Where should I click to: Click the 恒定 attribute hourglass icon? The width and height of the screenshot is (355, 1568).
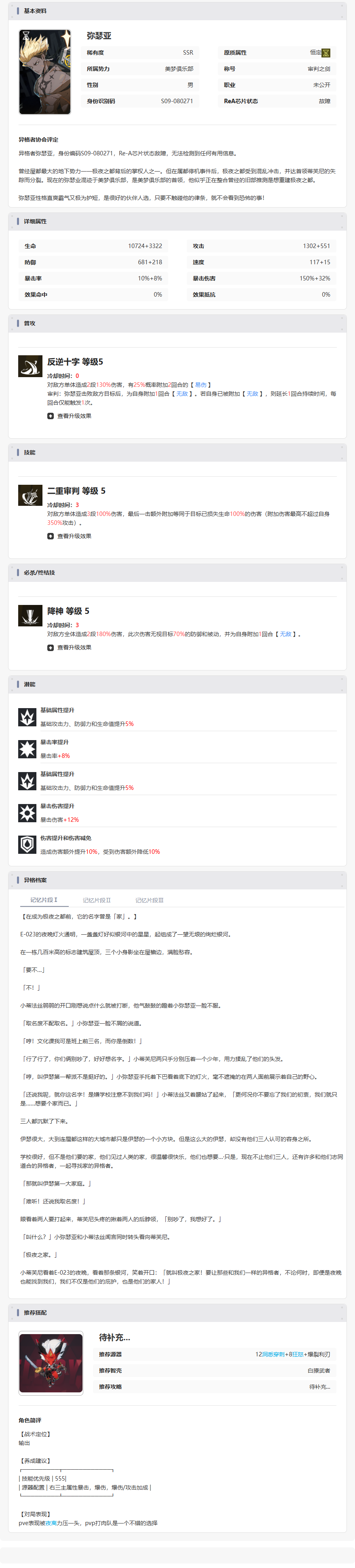326,53
